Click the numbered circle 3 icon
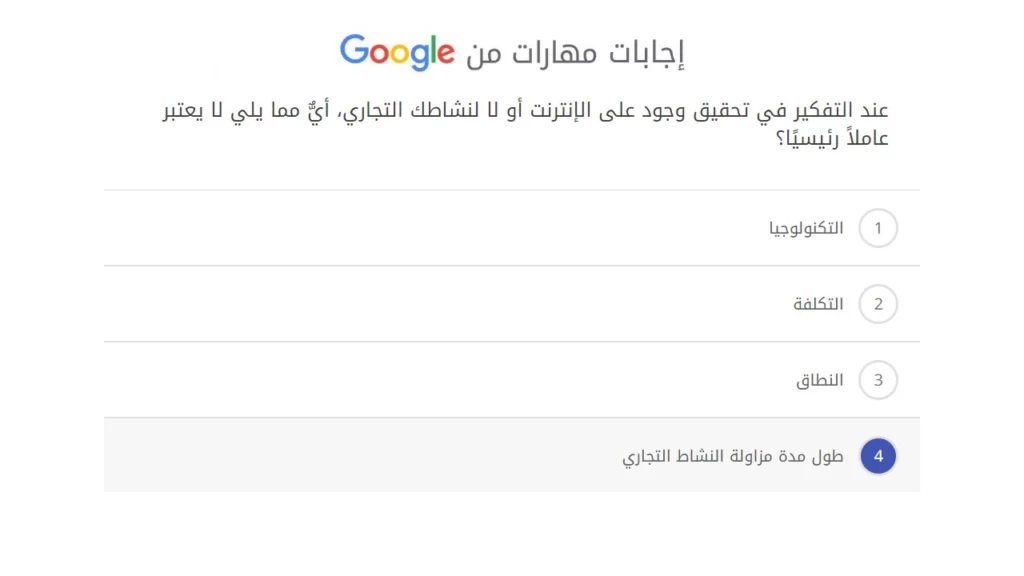 click(878, 380)
